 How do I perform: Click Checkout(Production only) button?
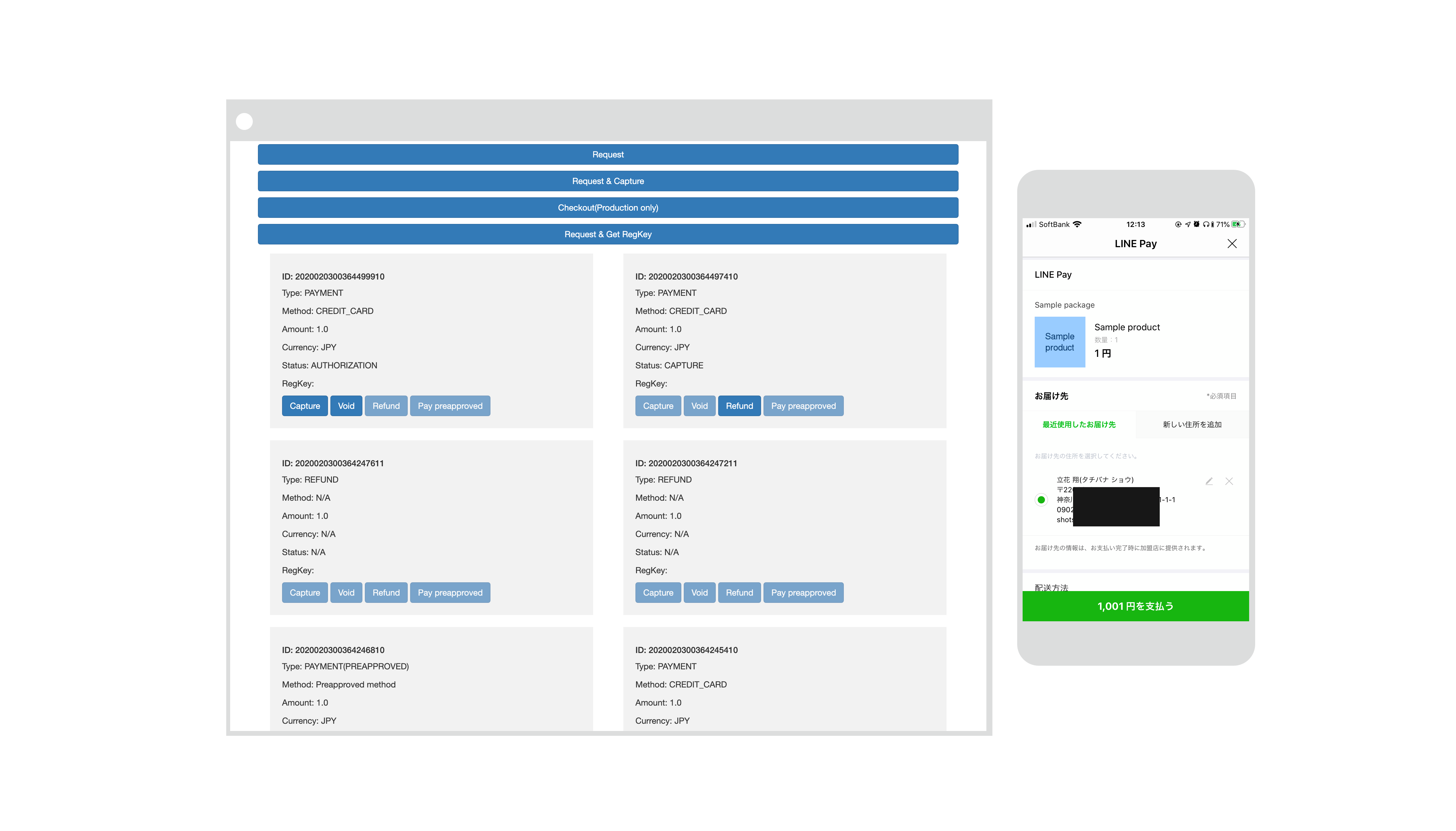click(x=608, y=208)
